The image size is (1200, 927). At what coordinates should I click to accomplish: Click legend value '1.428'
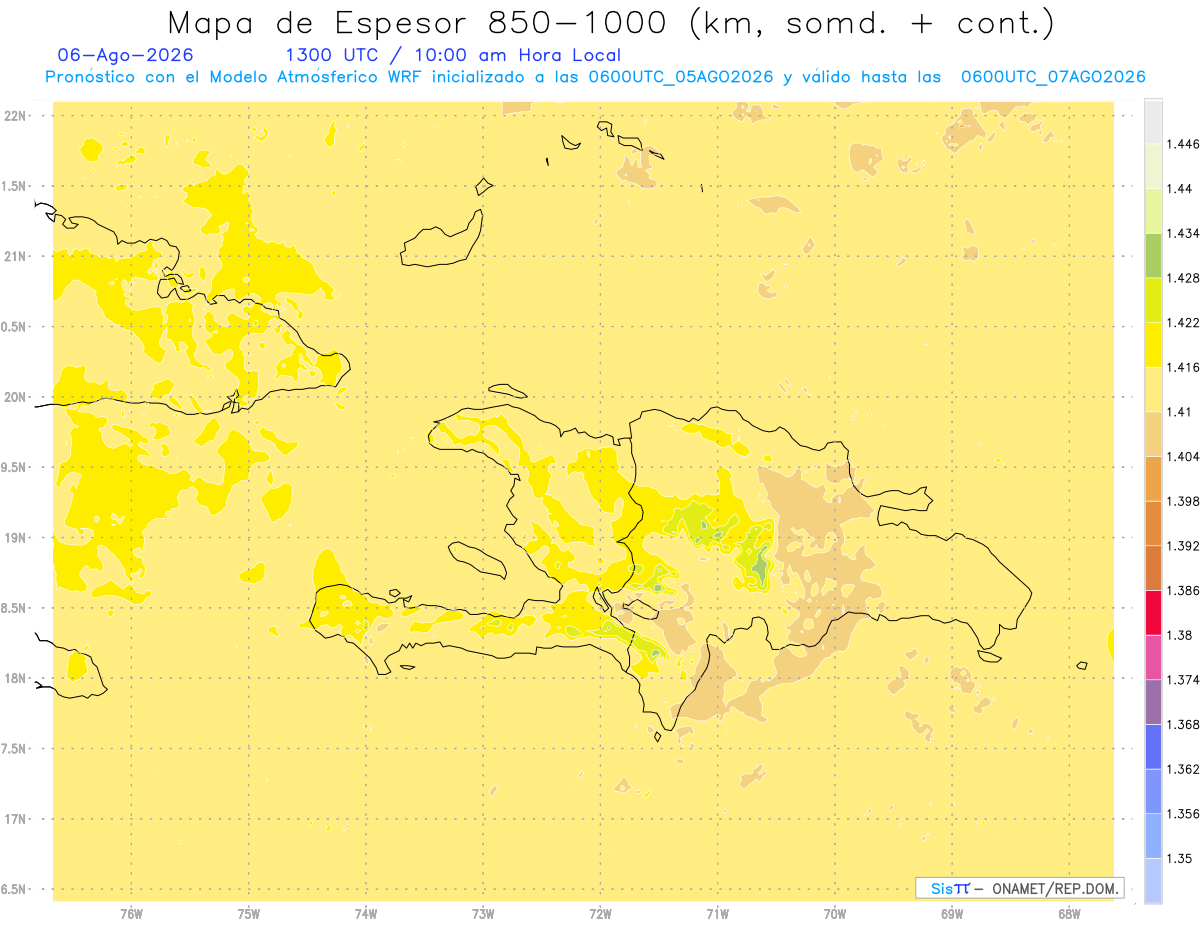pos(1182,278)
